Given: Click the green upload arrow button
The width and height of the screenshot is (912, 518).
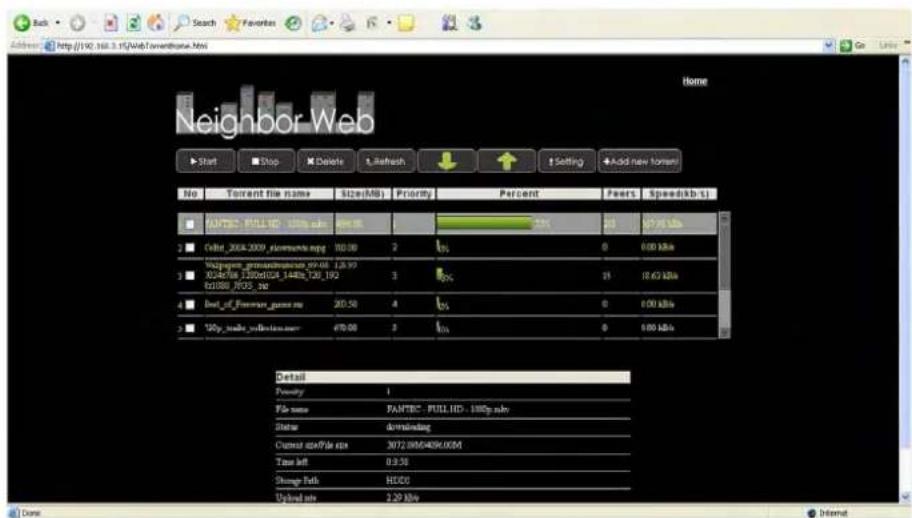Looking at the screenshot, I should [x=504, y=160].
